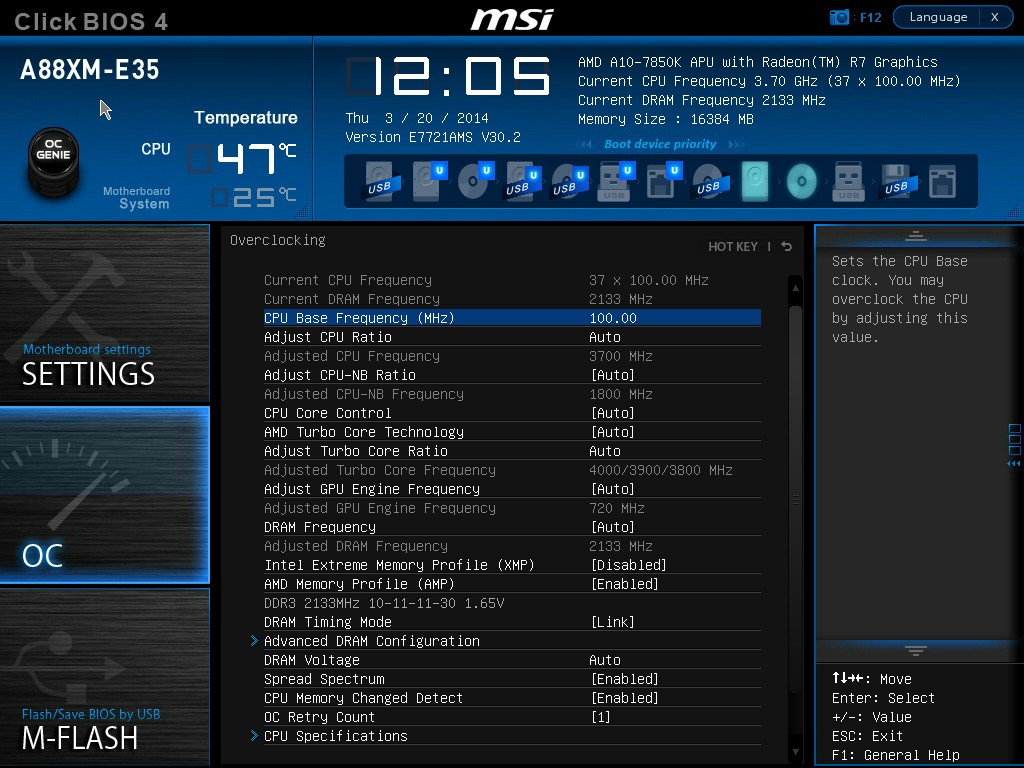The width and height of the screenshot is (1024, 768).
Task: Open DRAM Timing Mode Link options
Action: (x=613, y=622)
